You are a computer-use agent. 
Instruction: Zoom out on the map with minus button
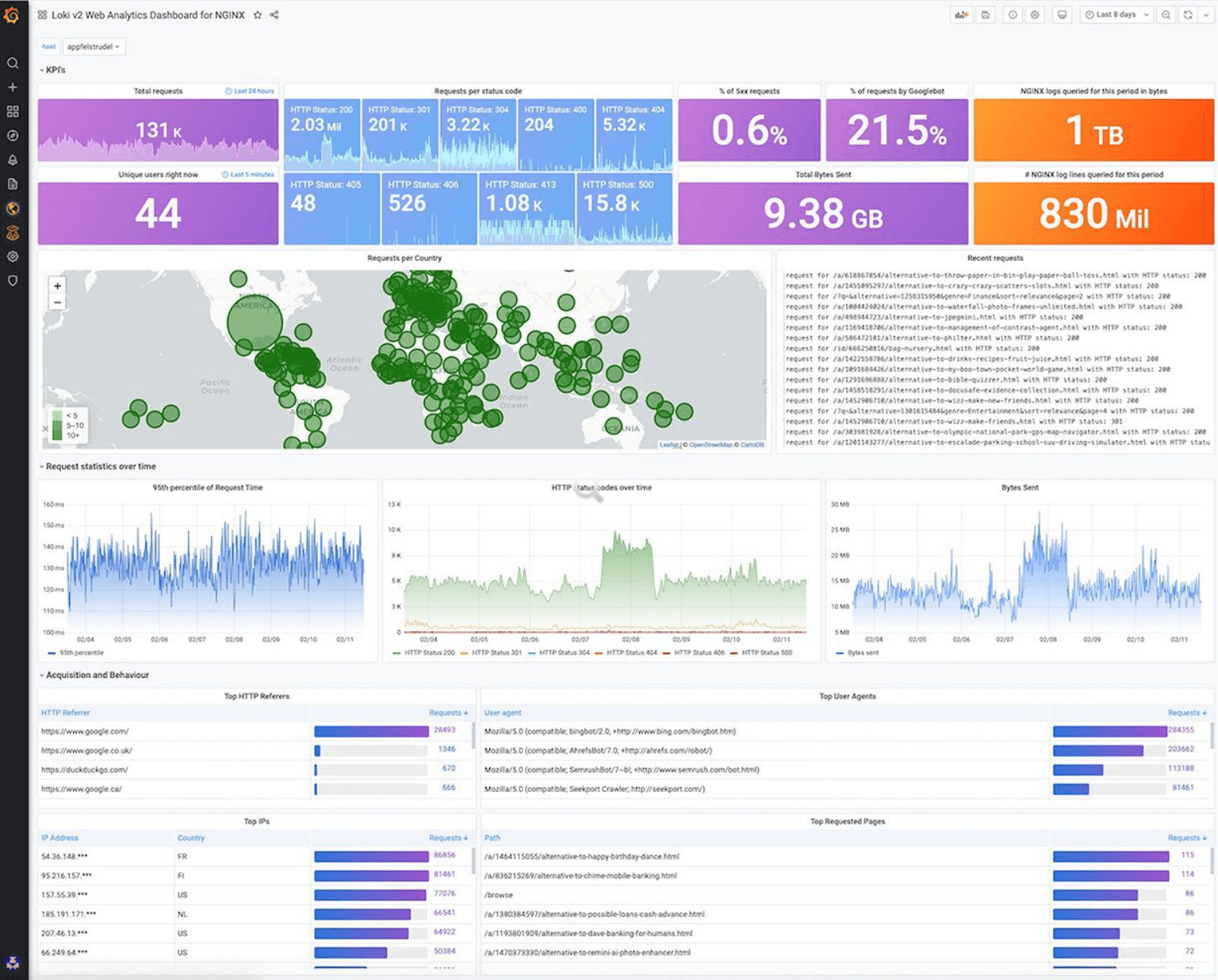(x=57, y=302)
